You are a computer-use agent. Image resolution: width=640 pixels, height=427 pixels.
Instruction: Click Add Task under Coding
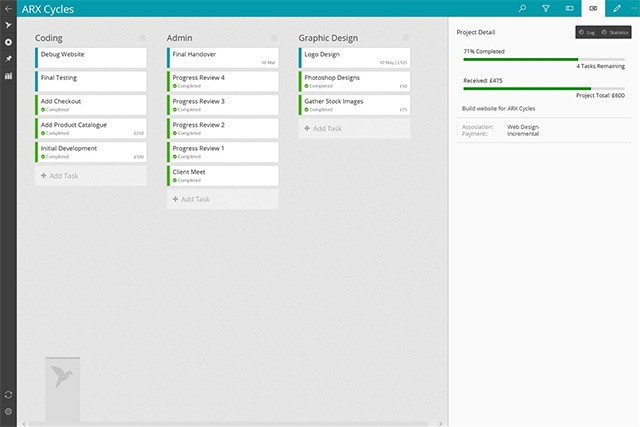pos(62,176)
